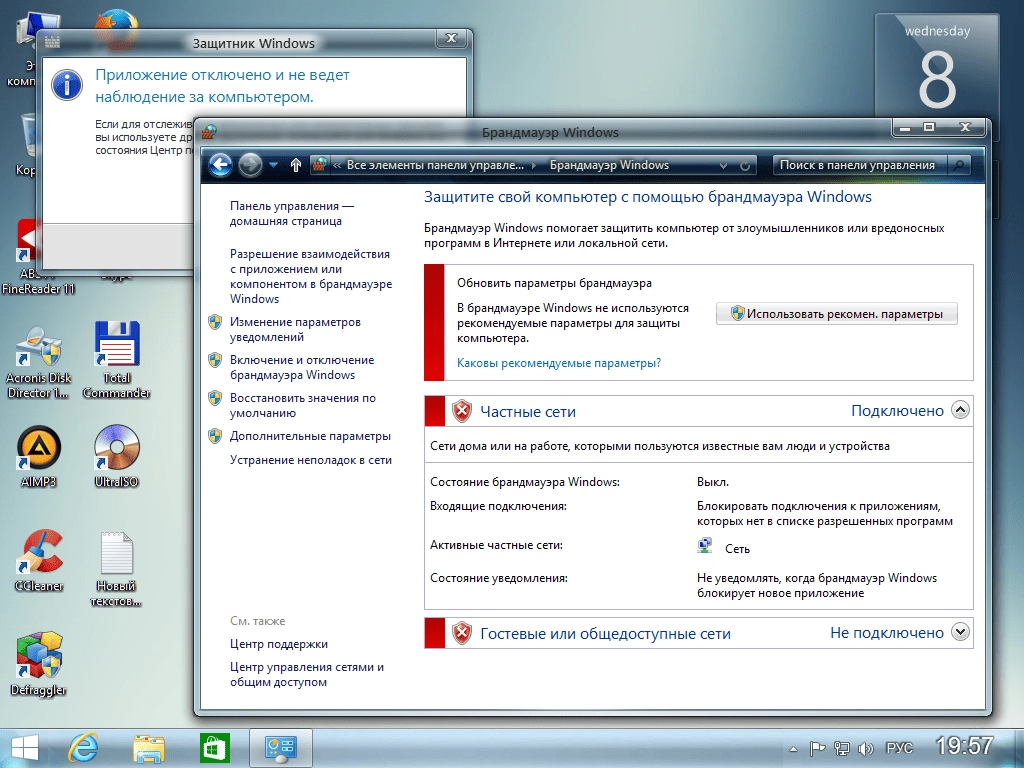
Task: Click the network icon beside 'Сеть'
Action: pos(705,546)
